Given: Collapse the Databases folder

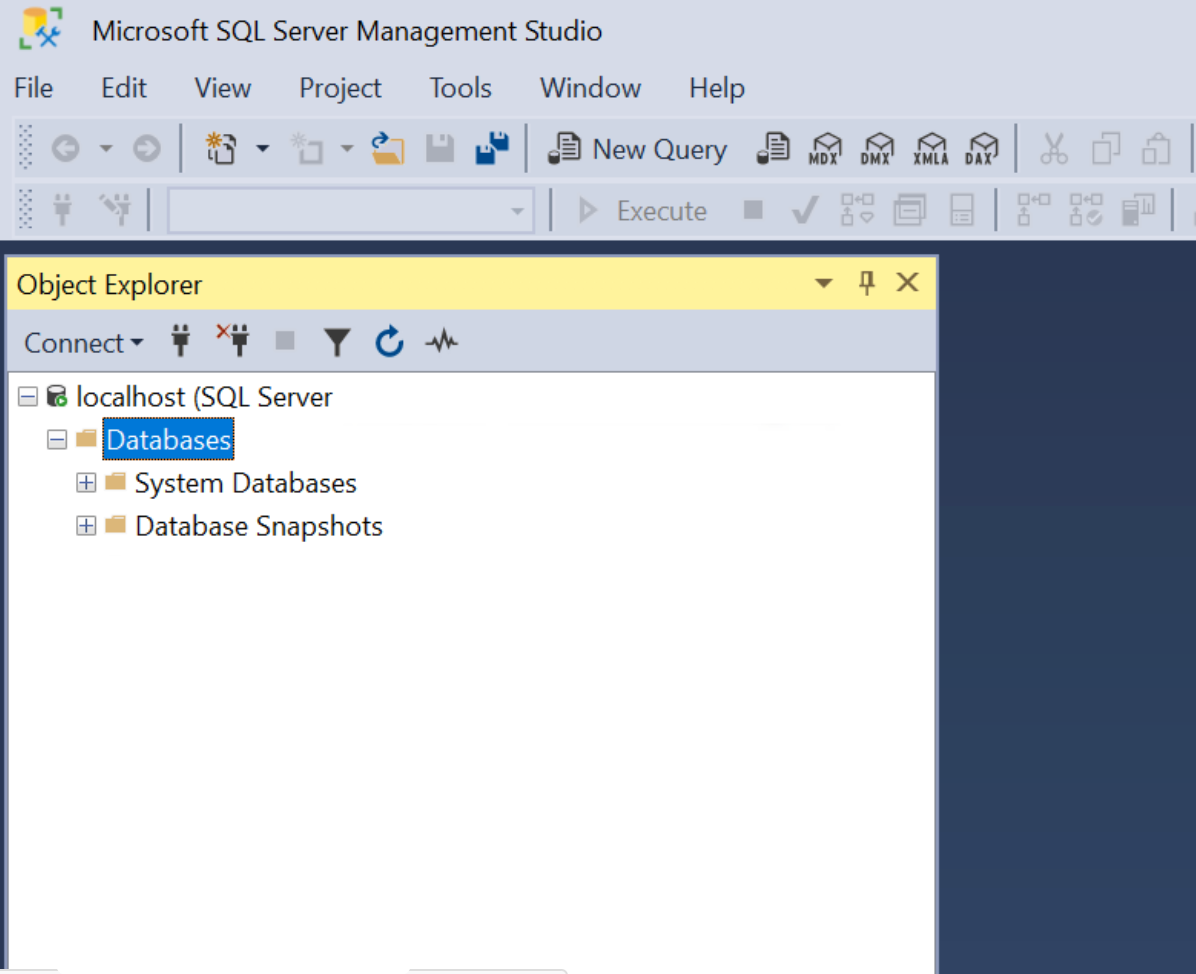Looking at the screenshot, I should tap(56, 439).
